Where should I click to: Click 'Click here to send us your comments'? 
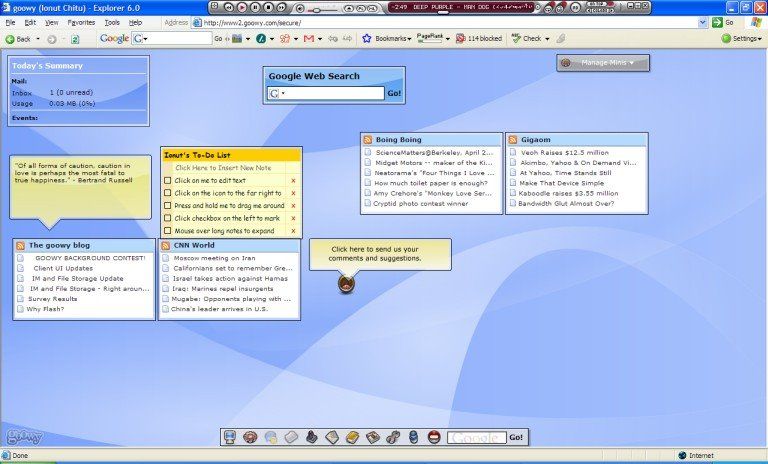click(x=375, y=254)
